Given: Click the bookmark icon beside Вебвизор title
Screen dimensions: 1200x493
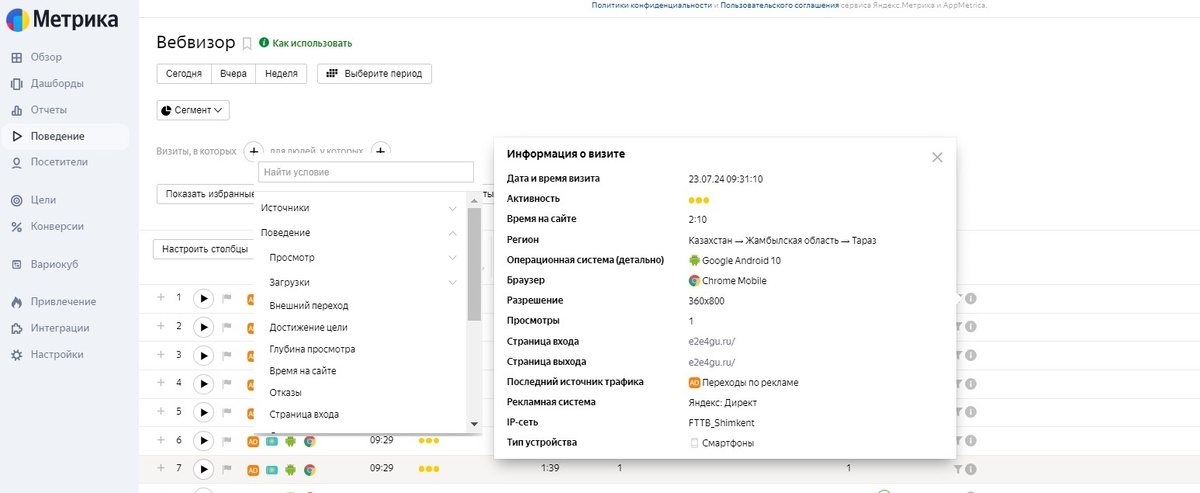Looking at the screenshot, I should [x=247, y=44].
